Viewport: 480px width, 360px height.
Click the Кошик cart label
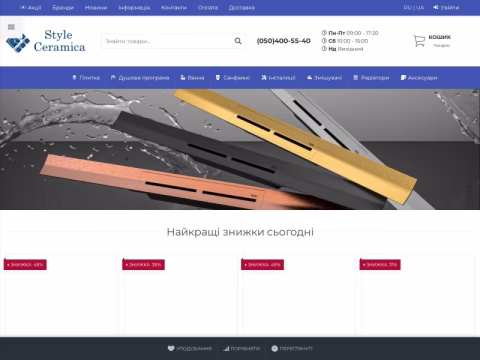tap(439, 37)
